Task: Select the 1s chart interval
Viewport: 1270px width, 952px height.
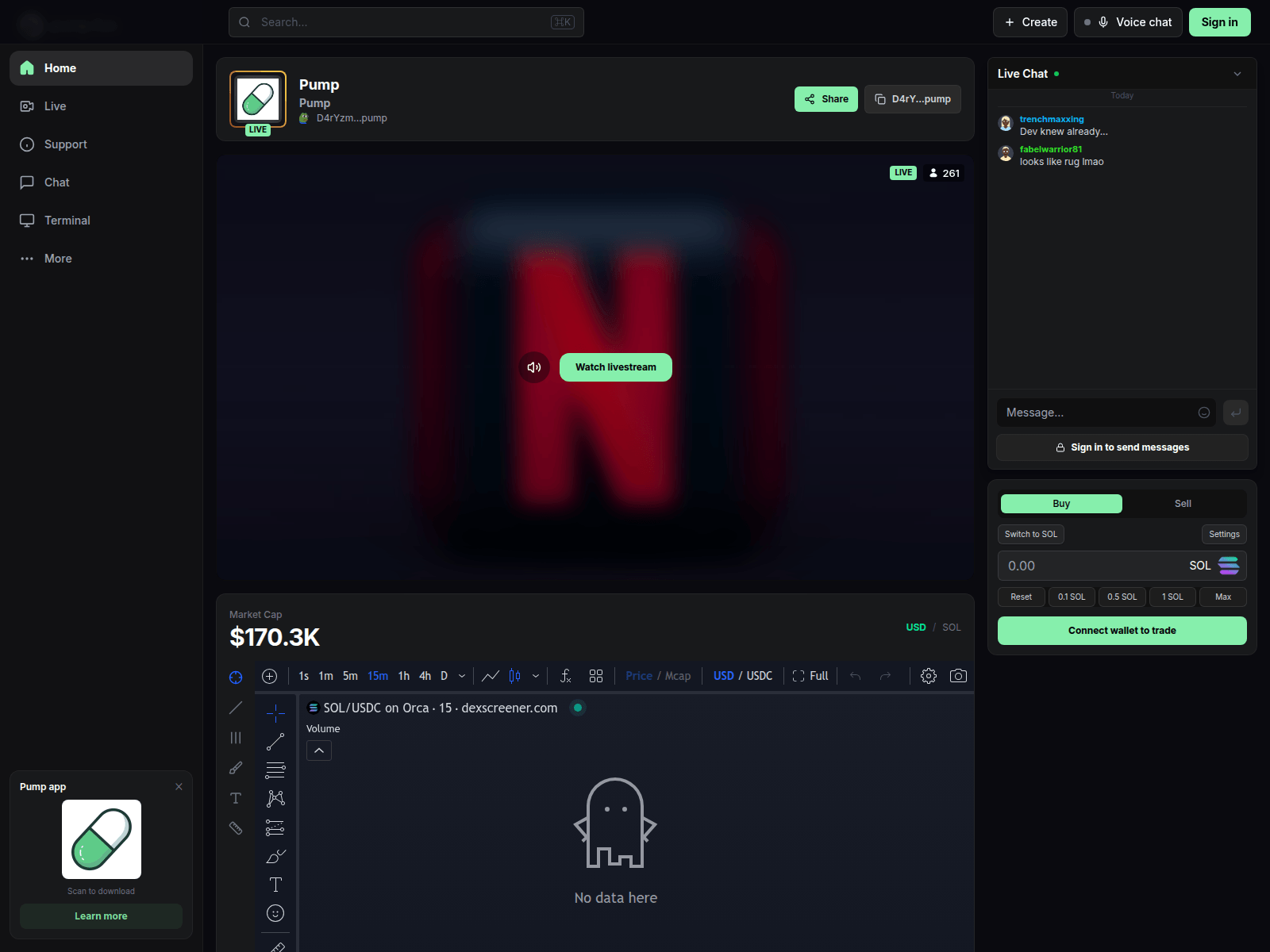Action: click(304, 676)
